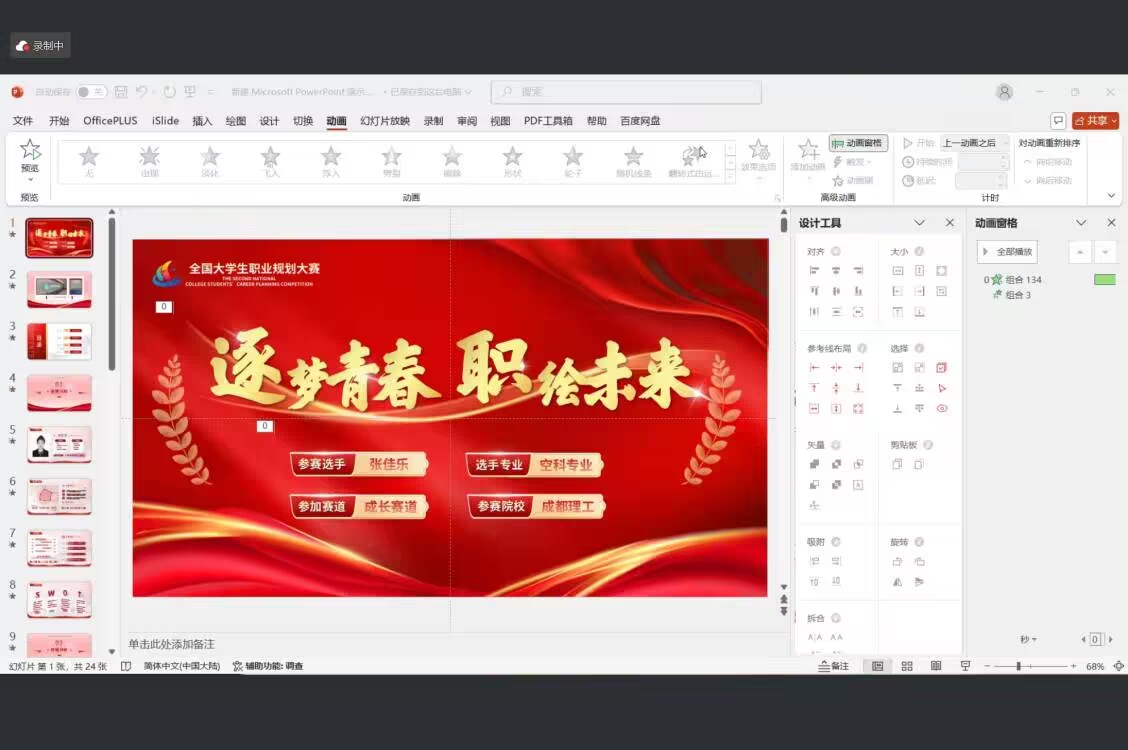Click the comments speech bubble icon
This screenshot has width=1128, height=750.
[1058, 121]
